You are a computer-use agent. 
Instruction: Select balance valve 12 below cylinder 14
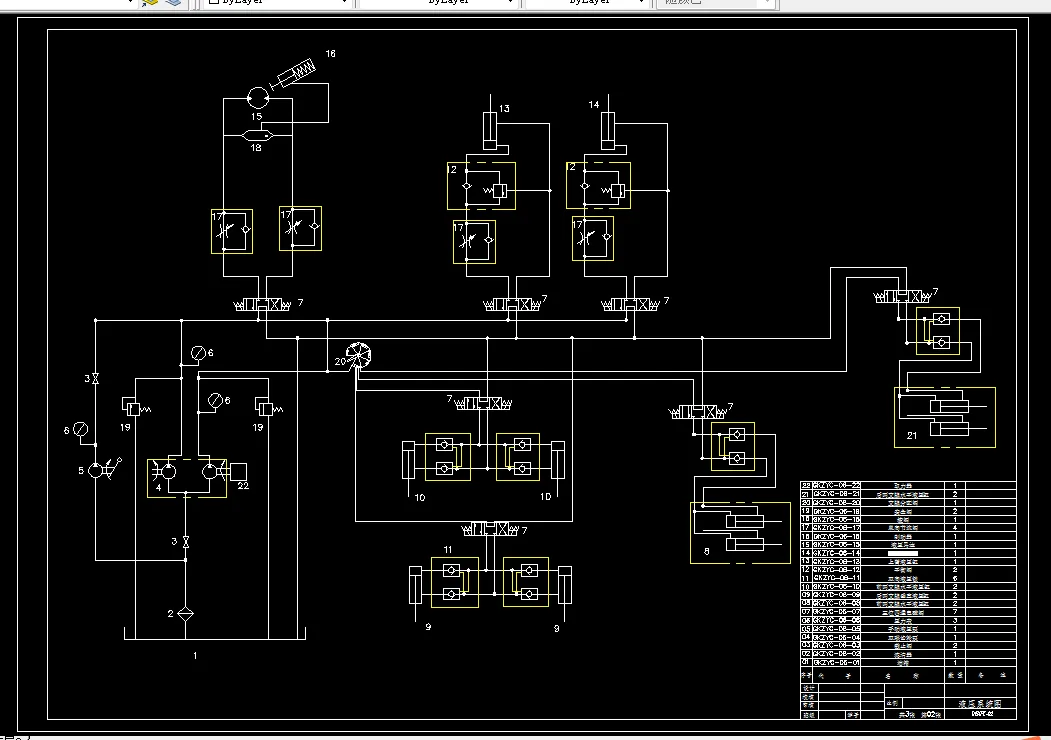(599, 186)
